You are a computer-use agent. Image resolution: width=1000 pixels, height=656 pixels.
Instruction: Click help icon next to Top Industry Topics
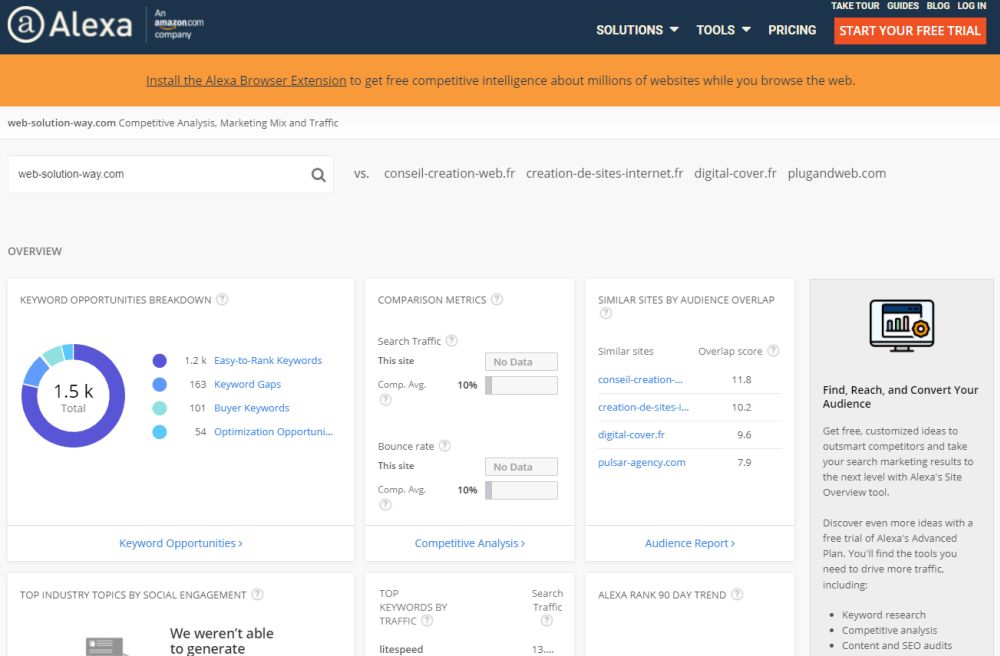[x=257, y=594]
